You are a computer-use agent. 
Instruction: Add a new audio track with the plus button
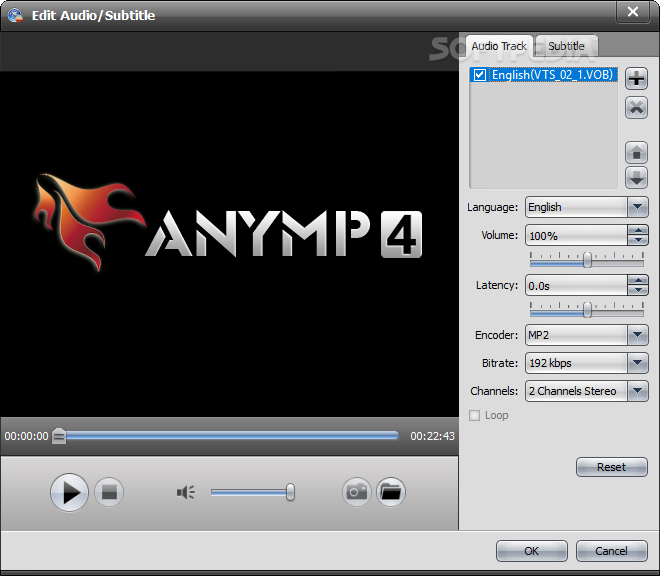636,79
